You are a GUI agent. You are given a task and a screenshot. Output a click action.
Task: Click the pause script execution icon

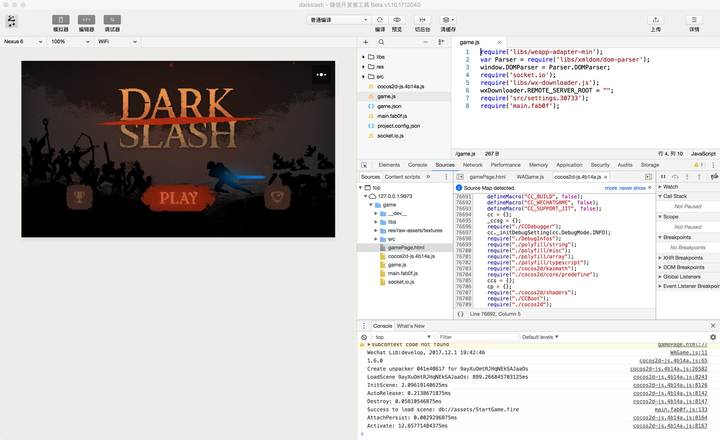pyautogui.click(x=663, y=177)
